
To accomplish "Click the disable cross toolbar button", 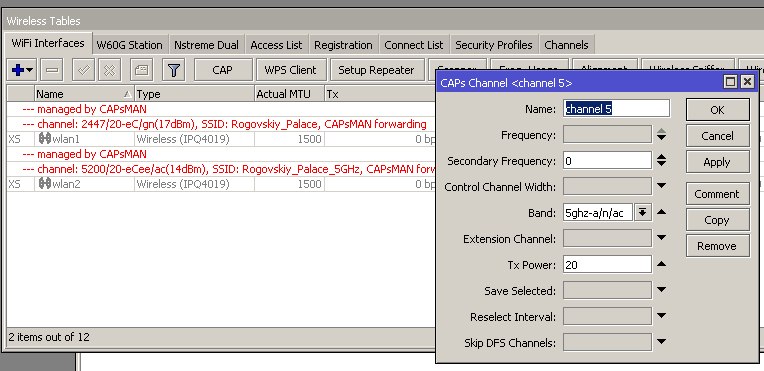I will 110,70.
